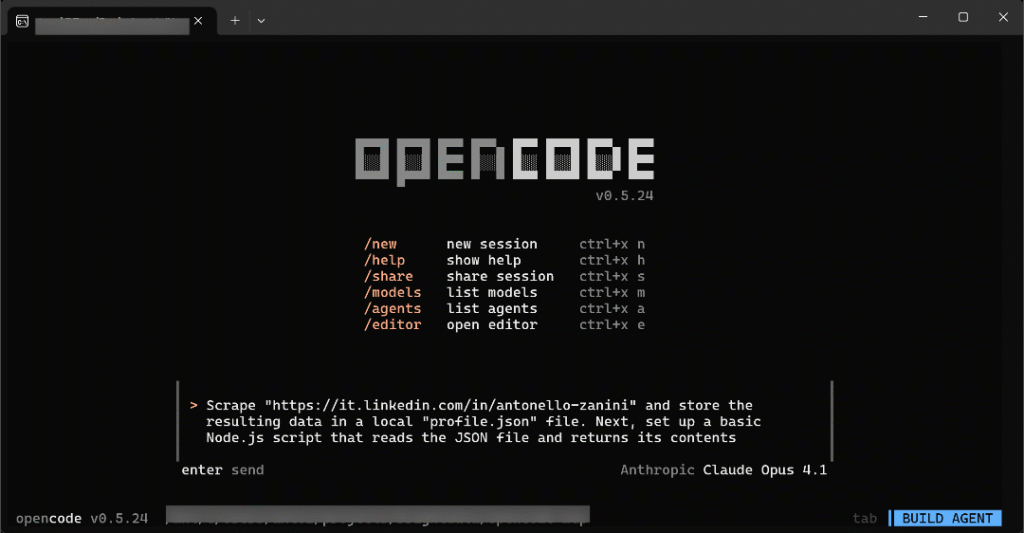The image size is (1024, 533).
Task: Open a new terminal tab
Action: tap(235, 20)
